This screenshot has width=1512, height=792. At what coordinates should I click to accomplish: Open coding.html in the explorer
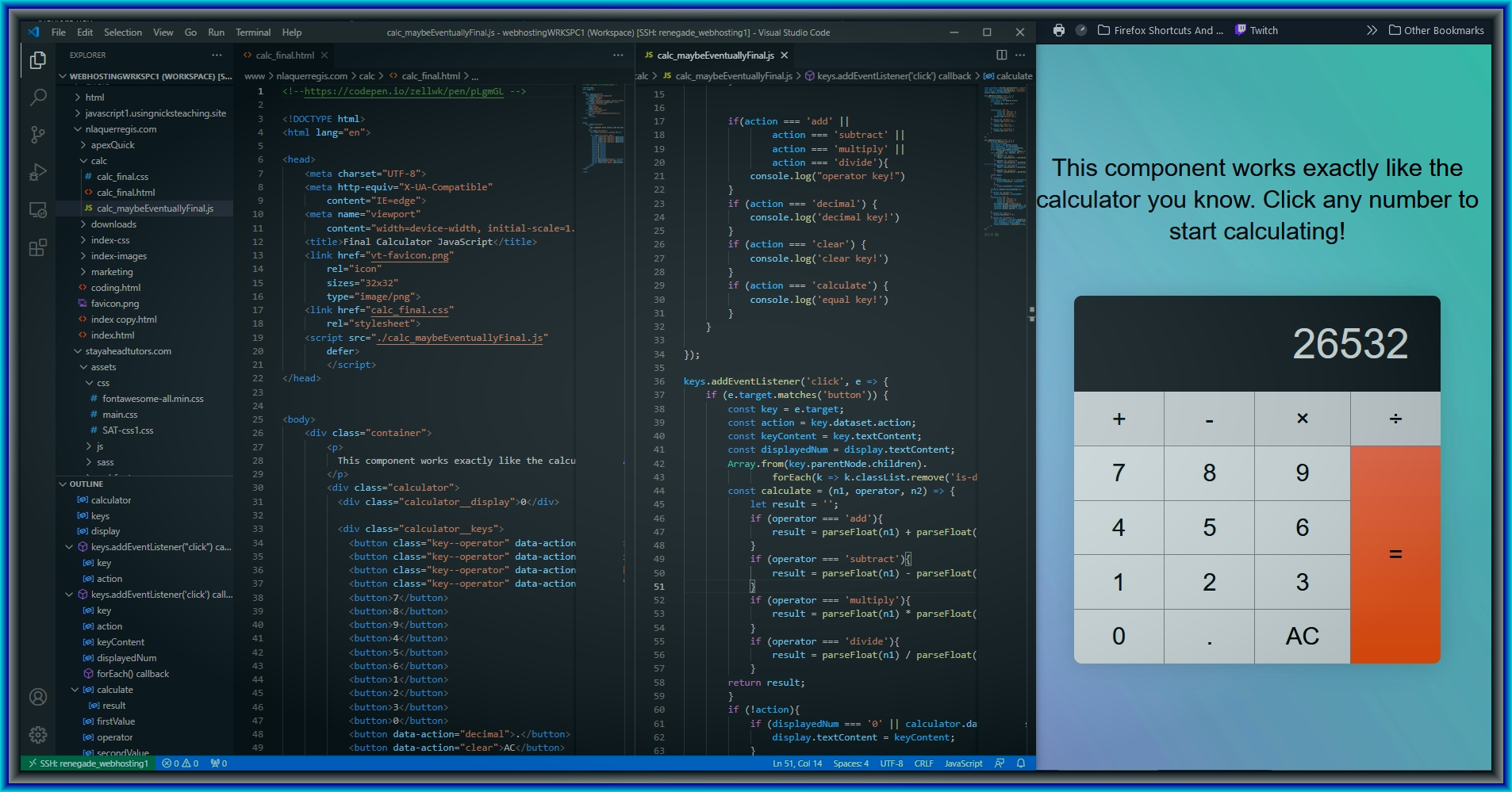click(116, 288)
